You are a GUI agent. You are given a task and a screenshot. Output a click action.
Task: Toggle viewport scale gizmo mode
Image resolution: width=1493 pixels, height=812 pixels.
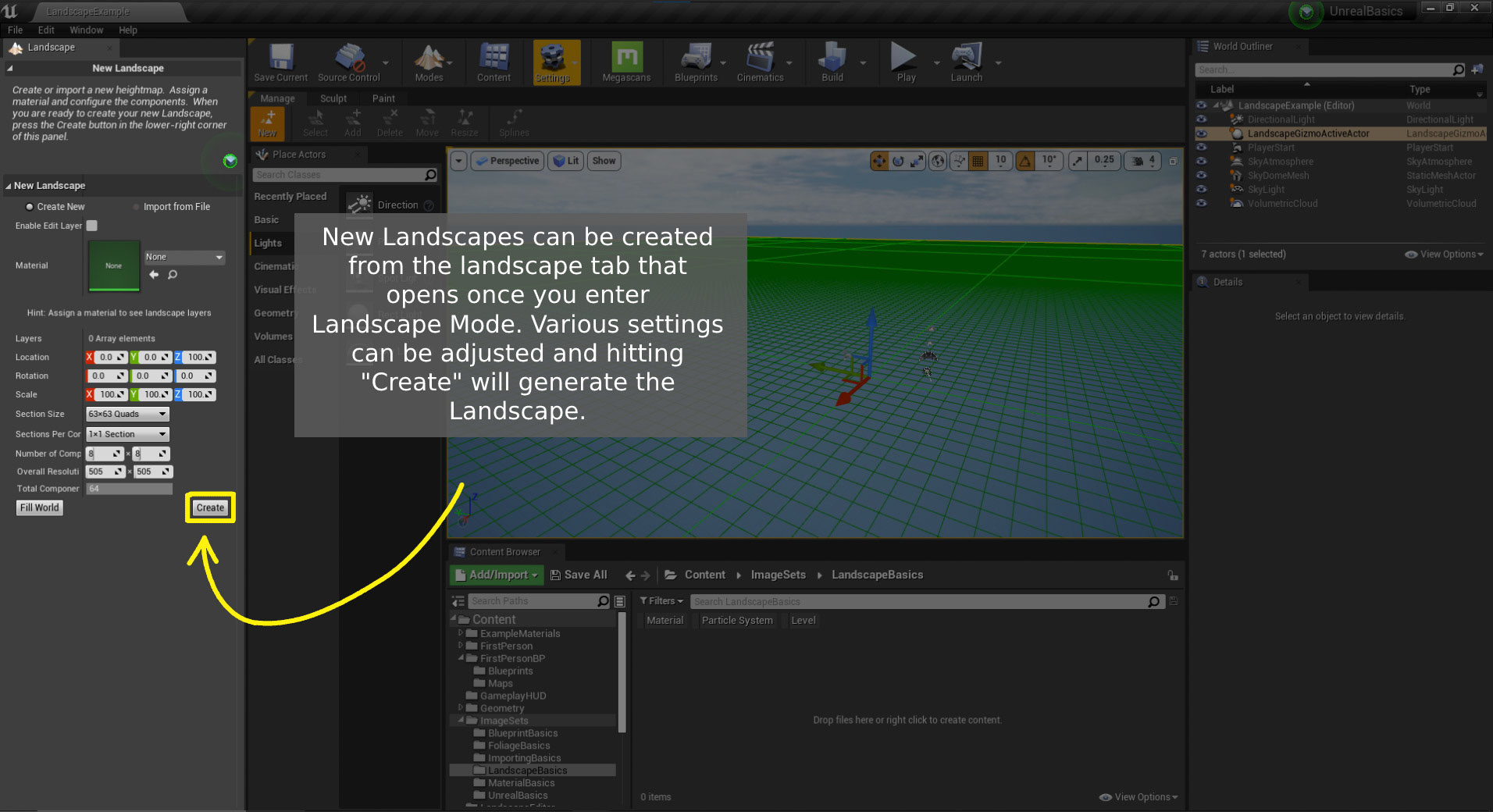(917, 161)
